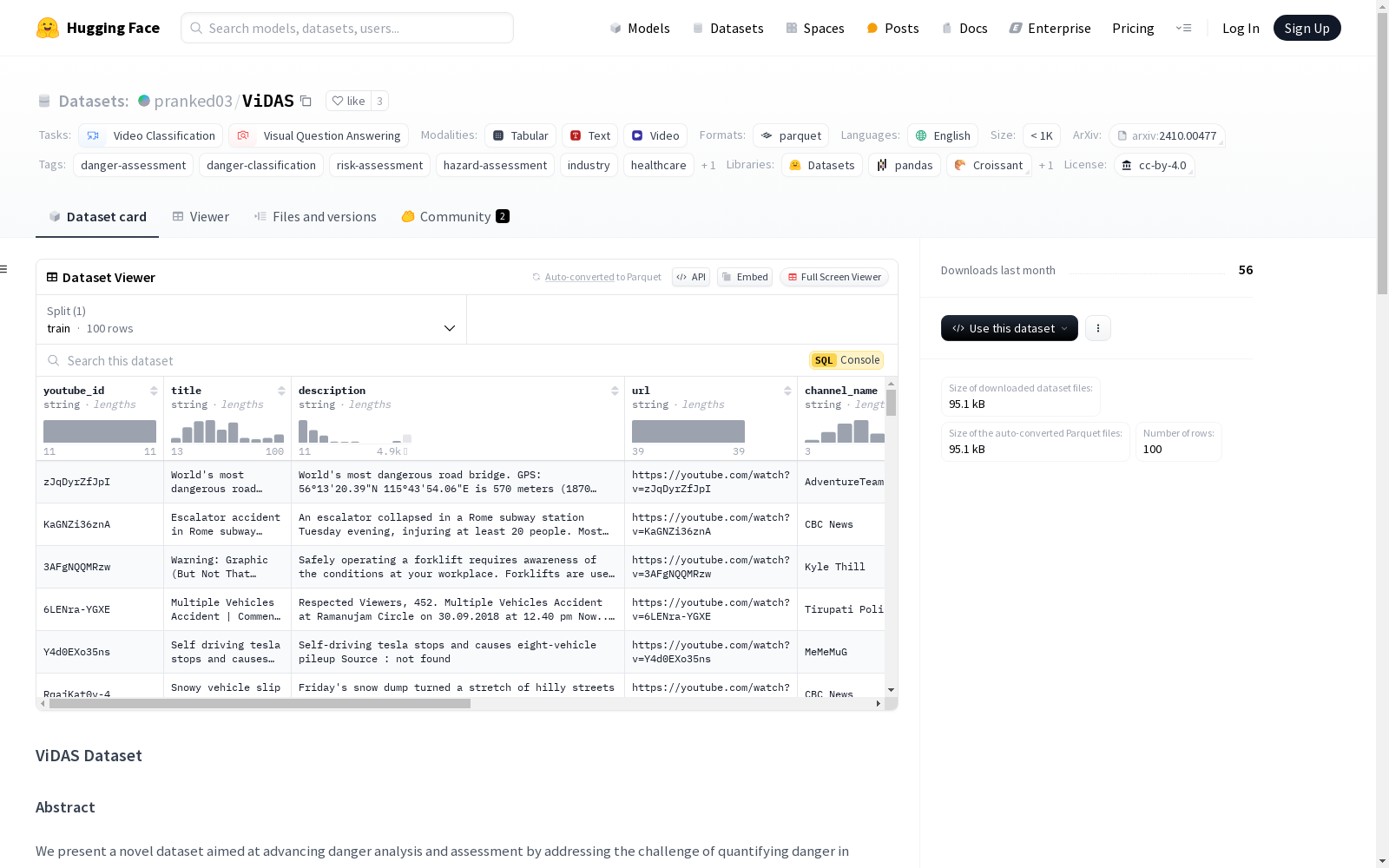Click the zJqDyrZfJpI table cell
The width and height of the screenshot is (1389, 868).
pyautogui.click(x=100, y=482)
